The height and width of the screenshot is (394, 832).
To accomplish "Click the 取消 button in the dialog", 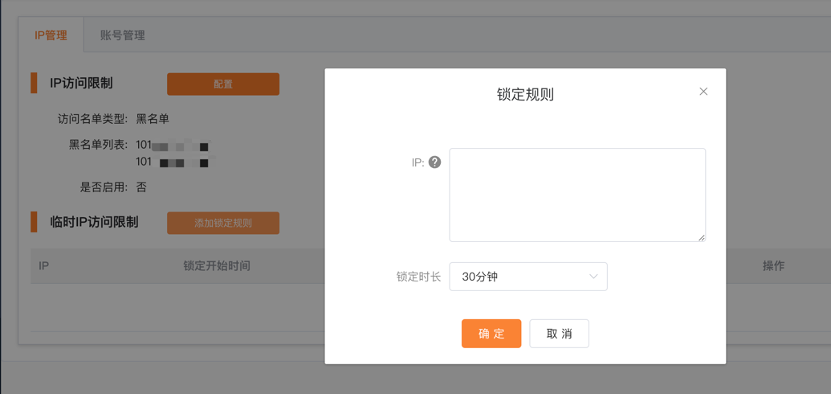I will pyautogui.click(x=559, y=334).
